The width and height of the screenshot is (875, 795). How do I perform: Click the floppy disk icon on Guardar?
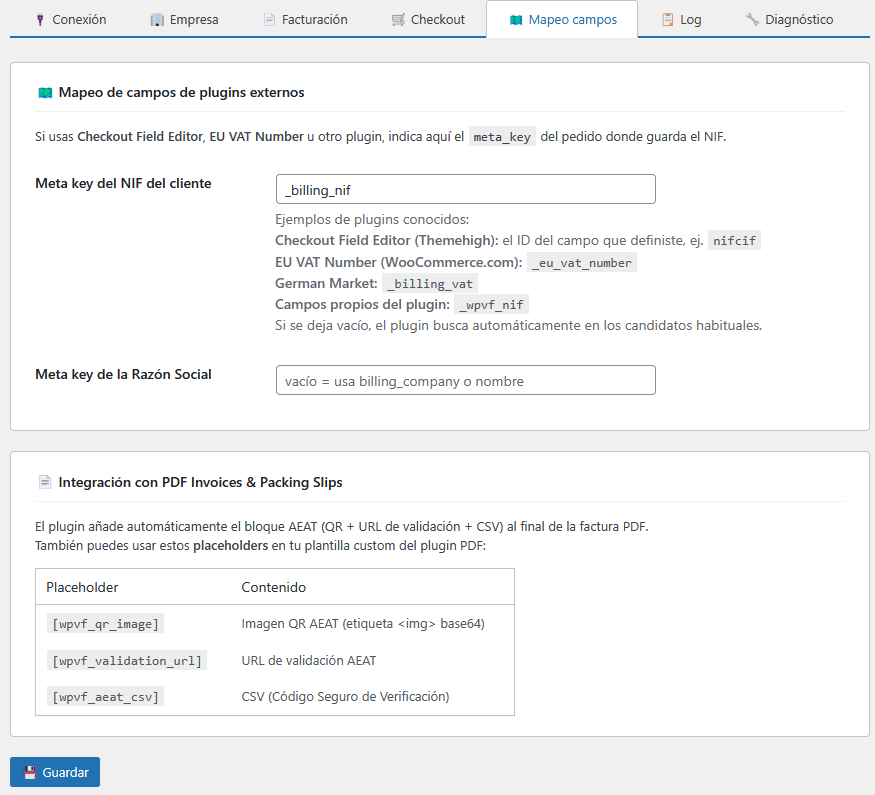tap(30, 773)
